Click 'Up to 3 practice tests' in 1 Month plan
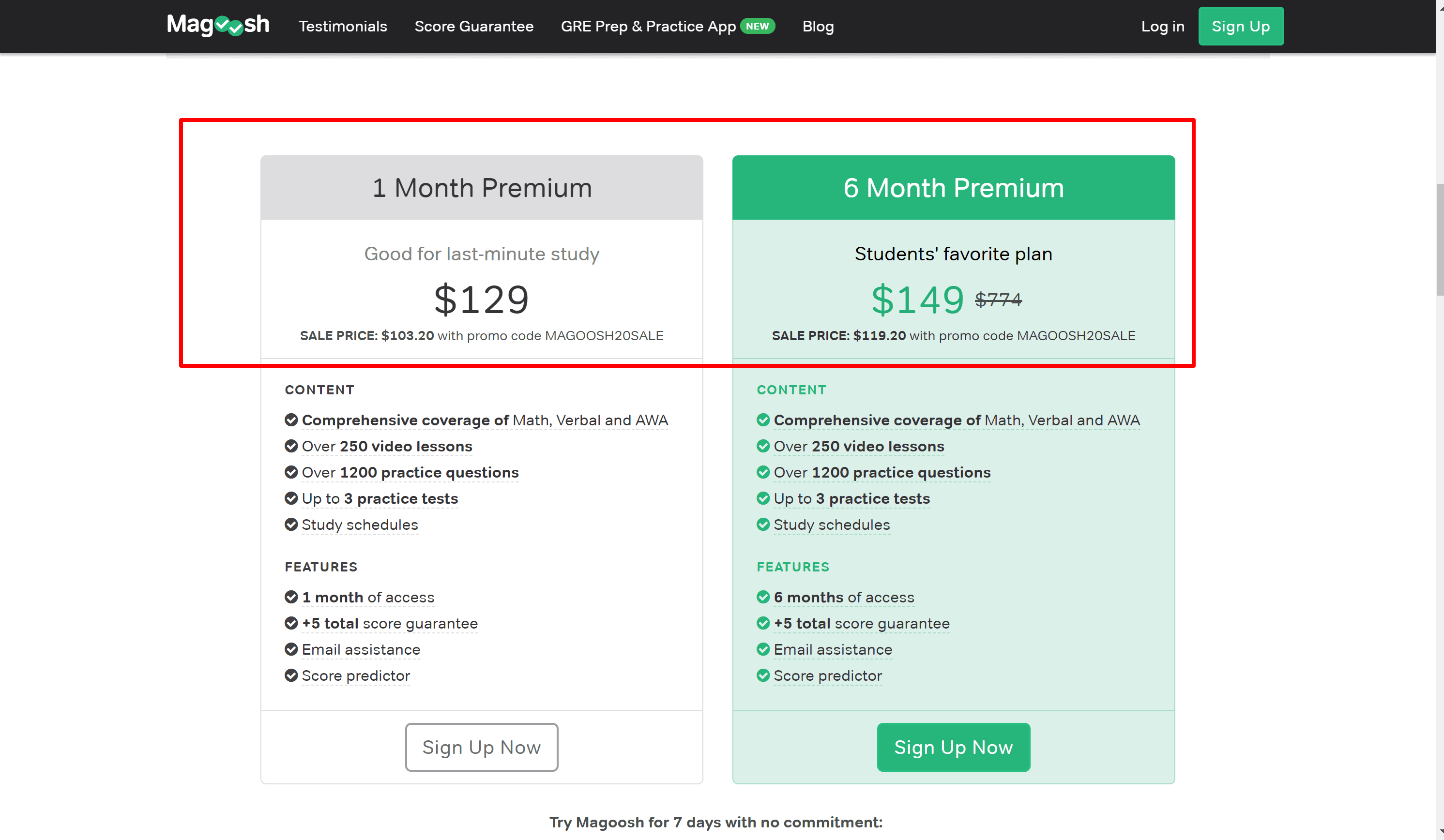The width and height of the screenshot is (1444, 840). click(x=380, y=498)
